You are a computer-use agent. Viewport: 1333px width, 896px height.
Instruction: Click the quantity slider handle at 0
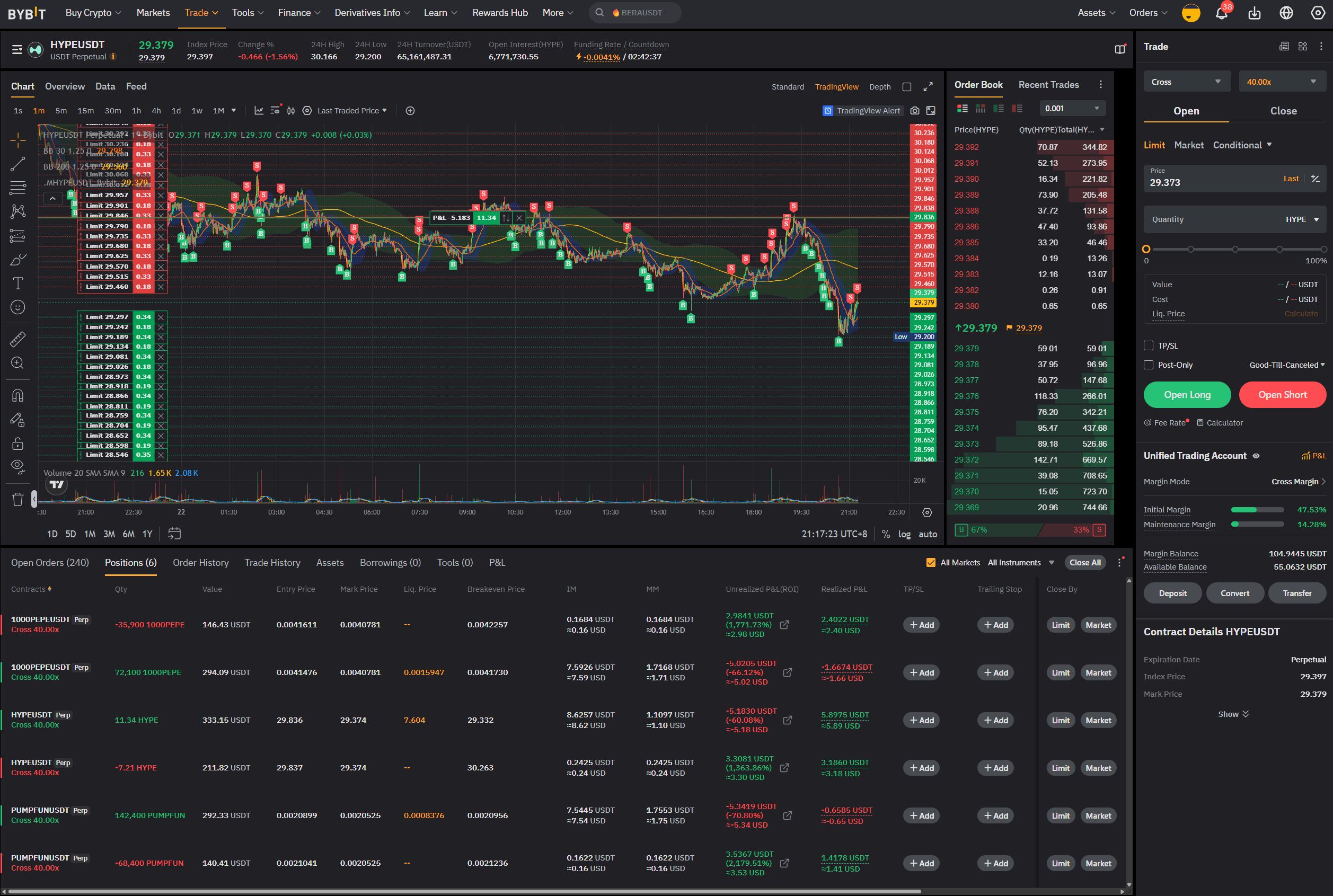pos(1146,249)
